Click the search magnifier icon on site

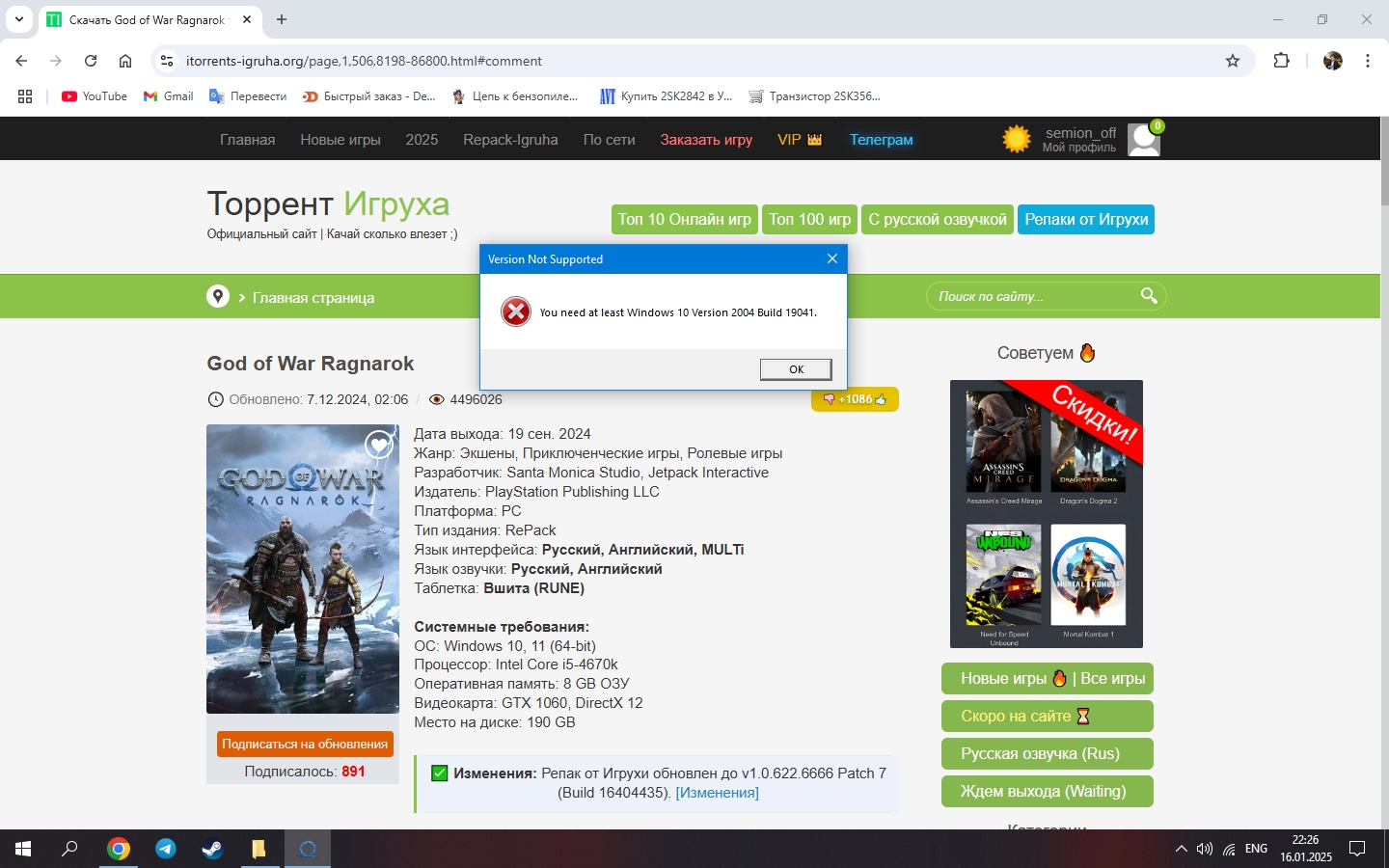tap(1148, 296)
